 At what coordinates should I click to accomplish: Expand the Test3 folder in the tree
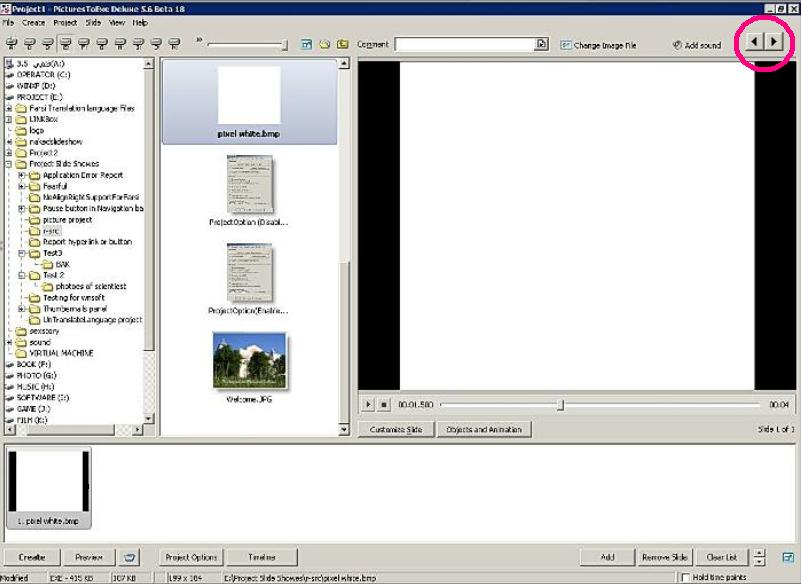[21, 253]
